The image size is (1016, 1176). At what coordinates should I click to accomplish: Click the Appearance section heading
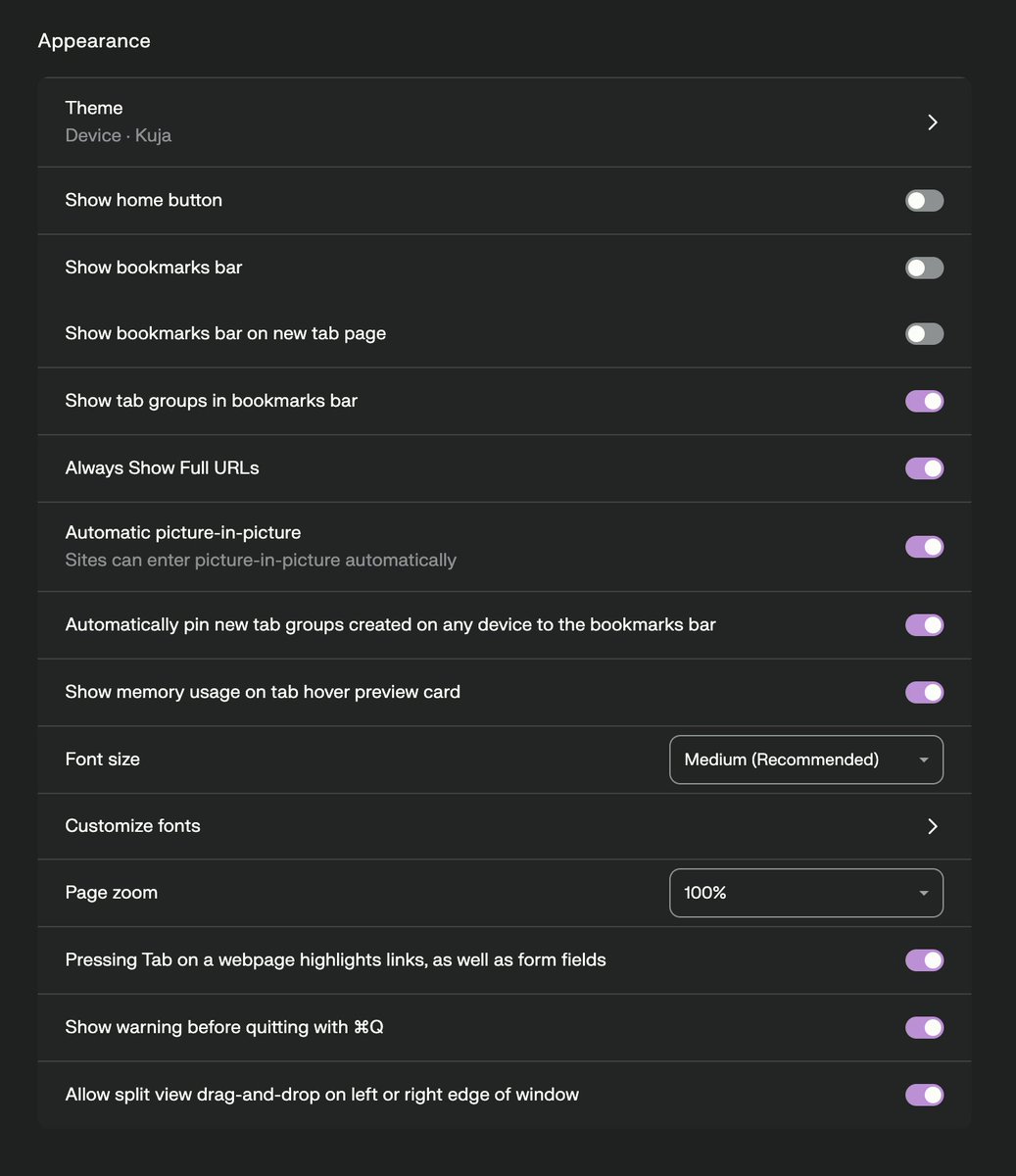[94, 41]
